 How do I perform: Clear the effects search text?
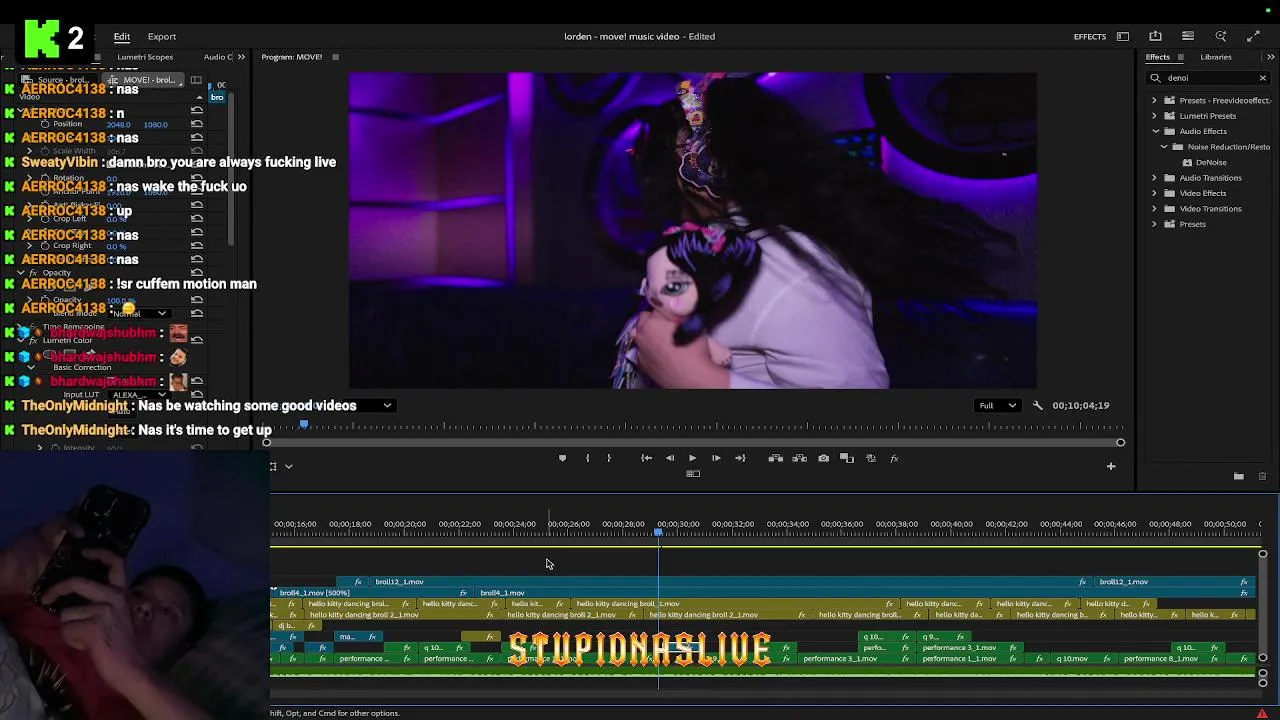click(x=1262, y=78)
